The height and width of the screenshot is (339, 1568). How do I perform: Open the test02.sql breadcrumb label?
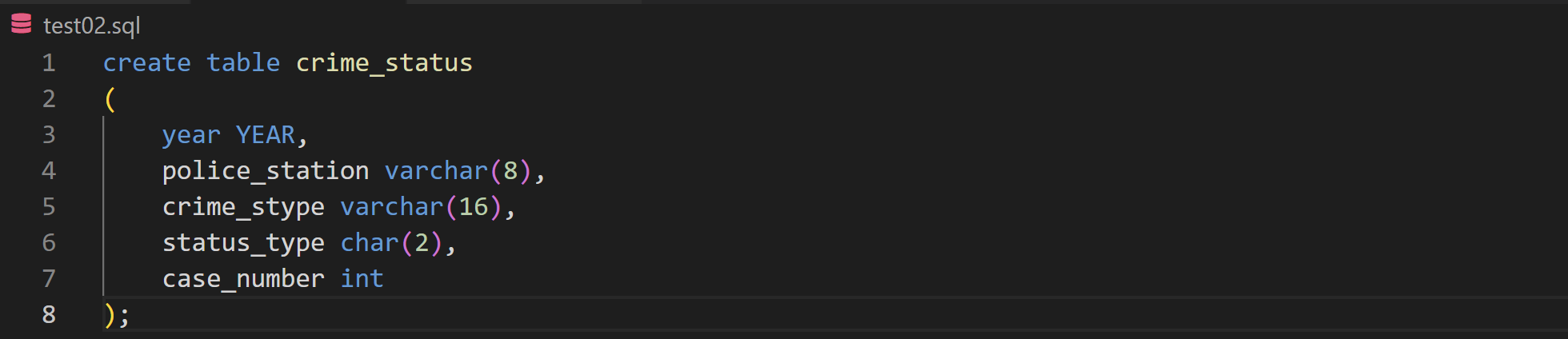91,26
